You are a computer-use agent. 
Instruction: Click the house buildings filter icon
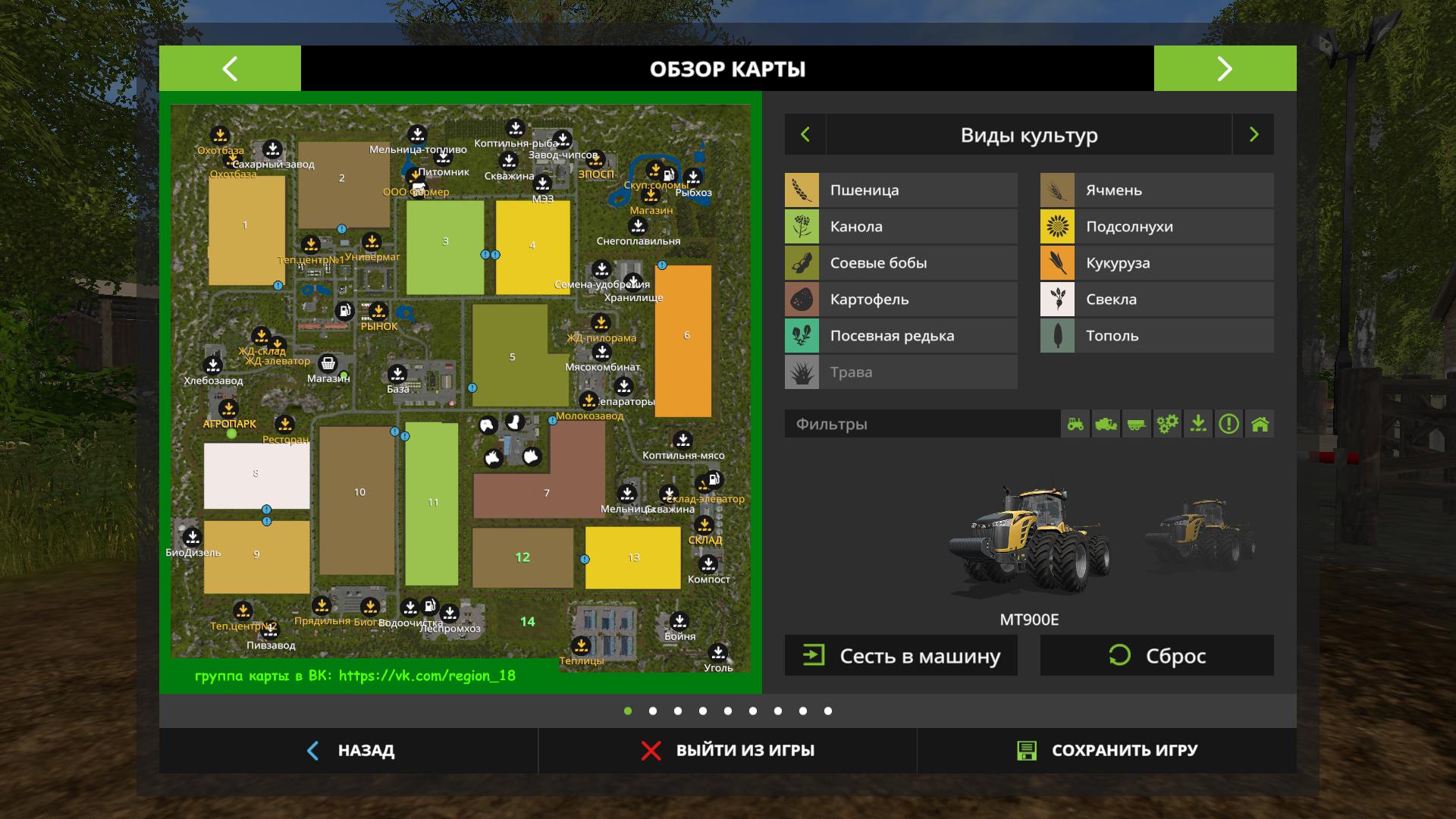click(1260, 424)
